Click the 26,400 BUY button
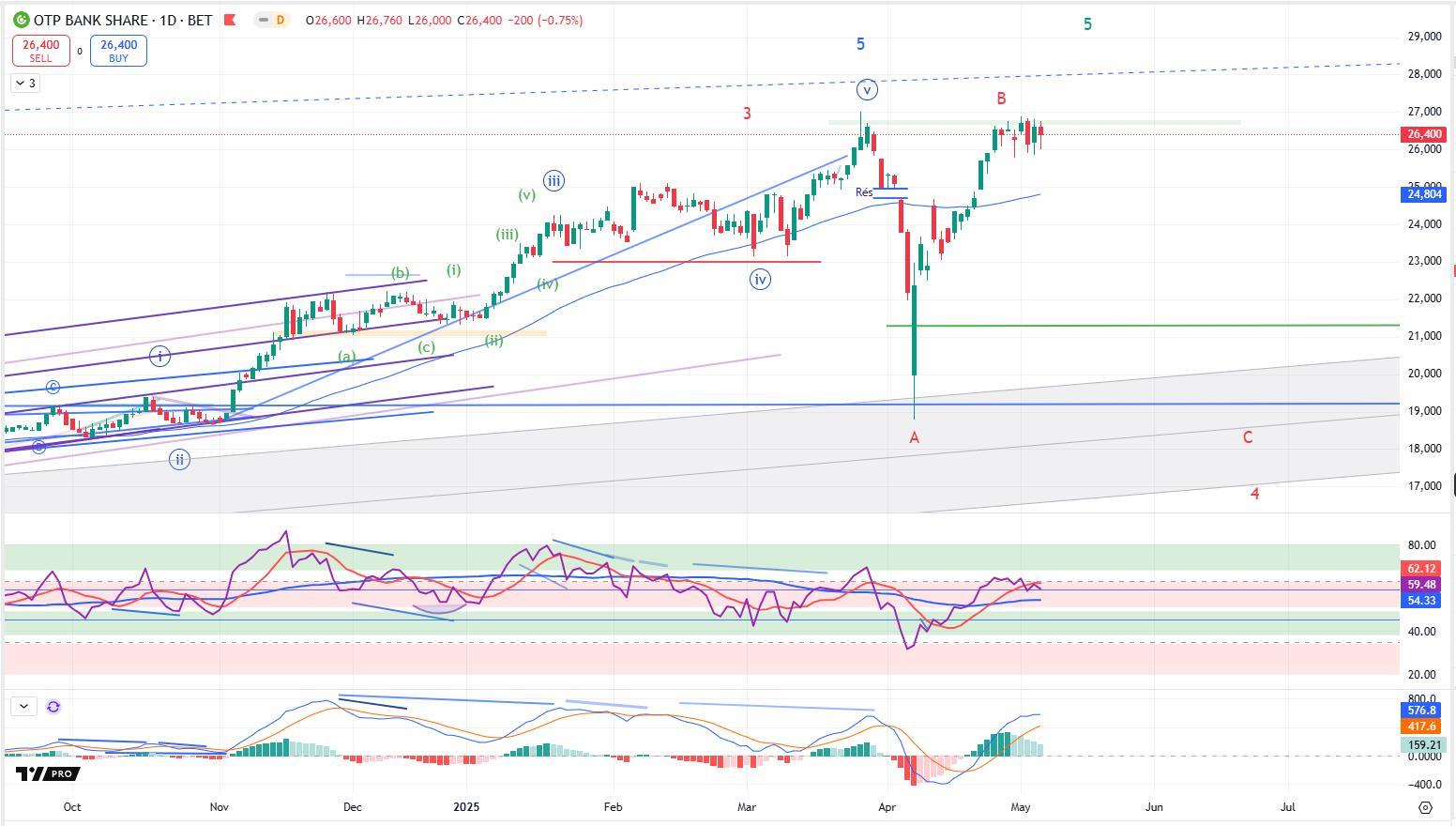The height and width of the screenshot is (826, 1456). 118,51
